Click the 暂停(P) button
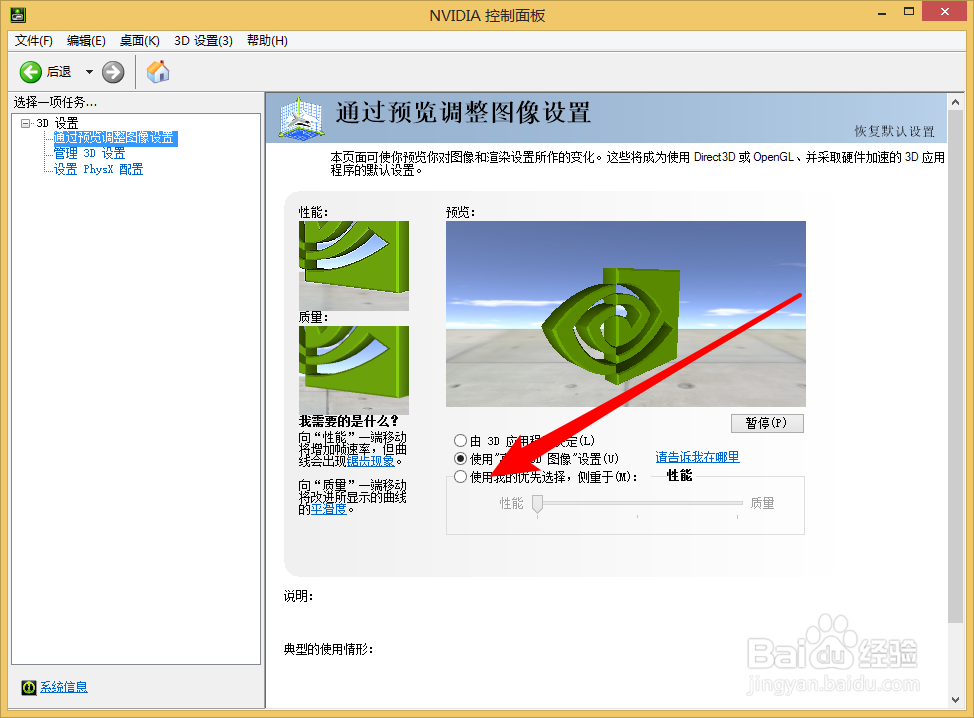 (x=767, y=423)
